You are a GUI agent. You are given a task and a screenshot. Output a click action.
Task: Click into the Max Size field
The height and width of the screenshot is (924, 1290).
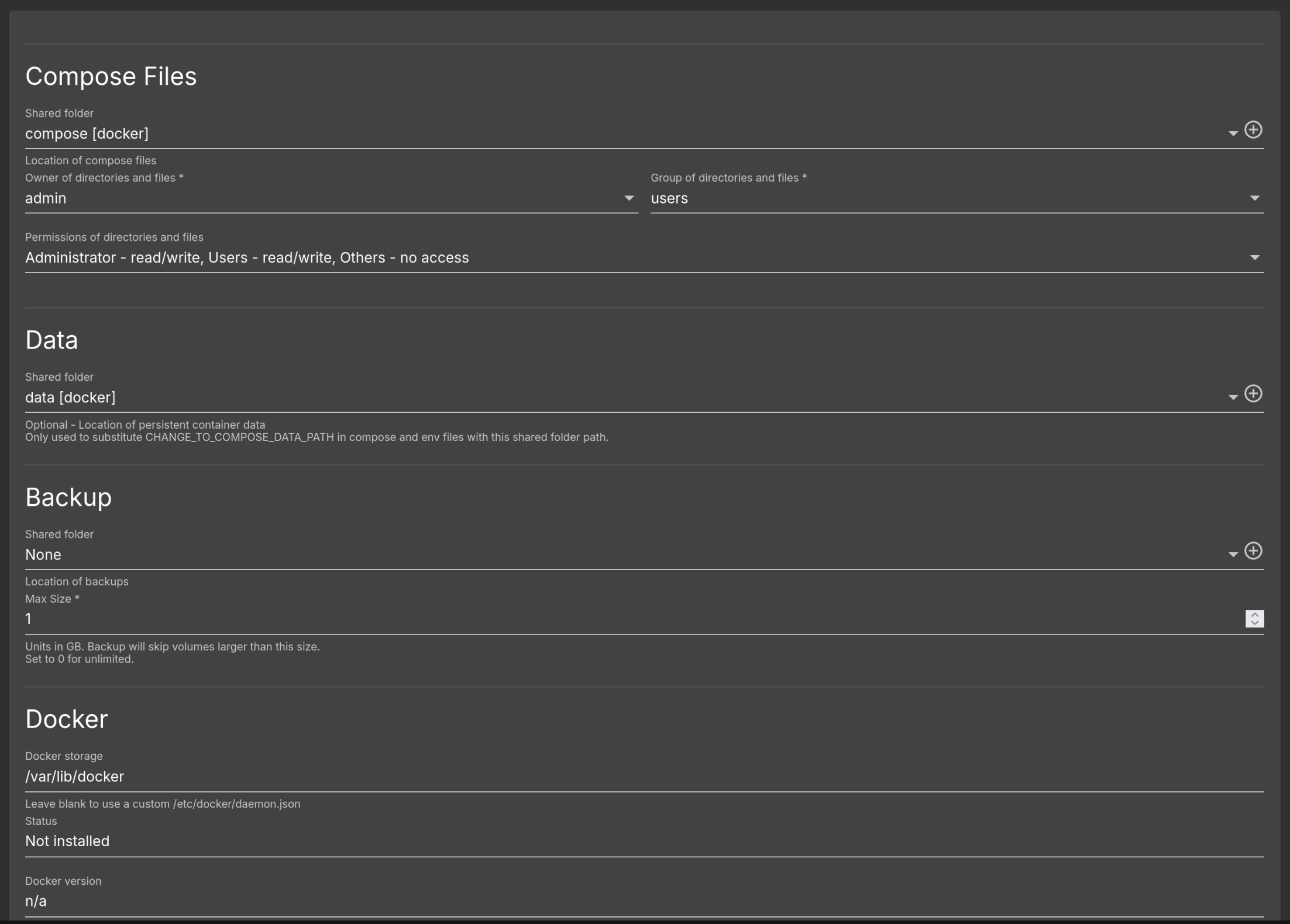coord(585,619)
